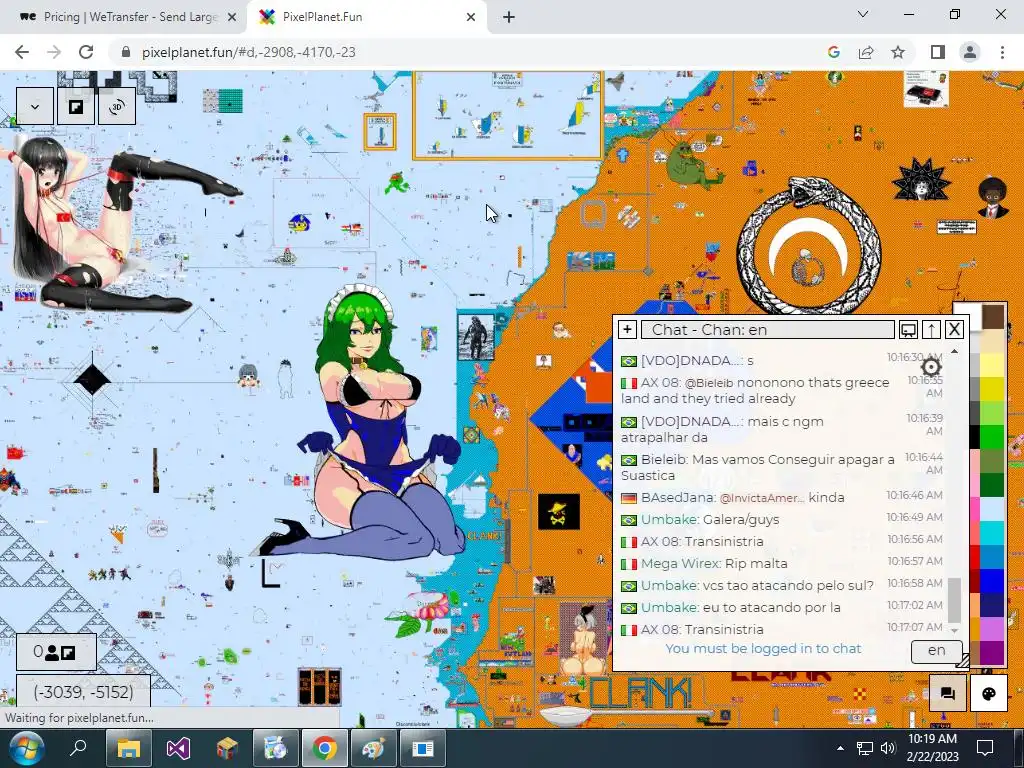Go forward in browser history

(x=54, y=52)
